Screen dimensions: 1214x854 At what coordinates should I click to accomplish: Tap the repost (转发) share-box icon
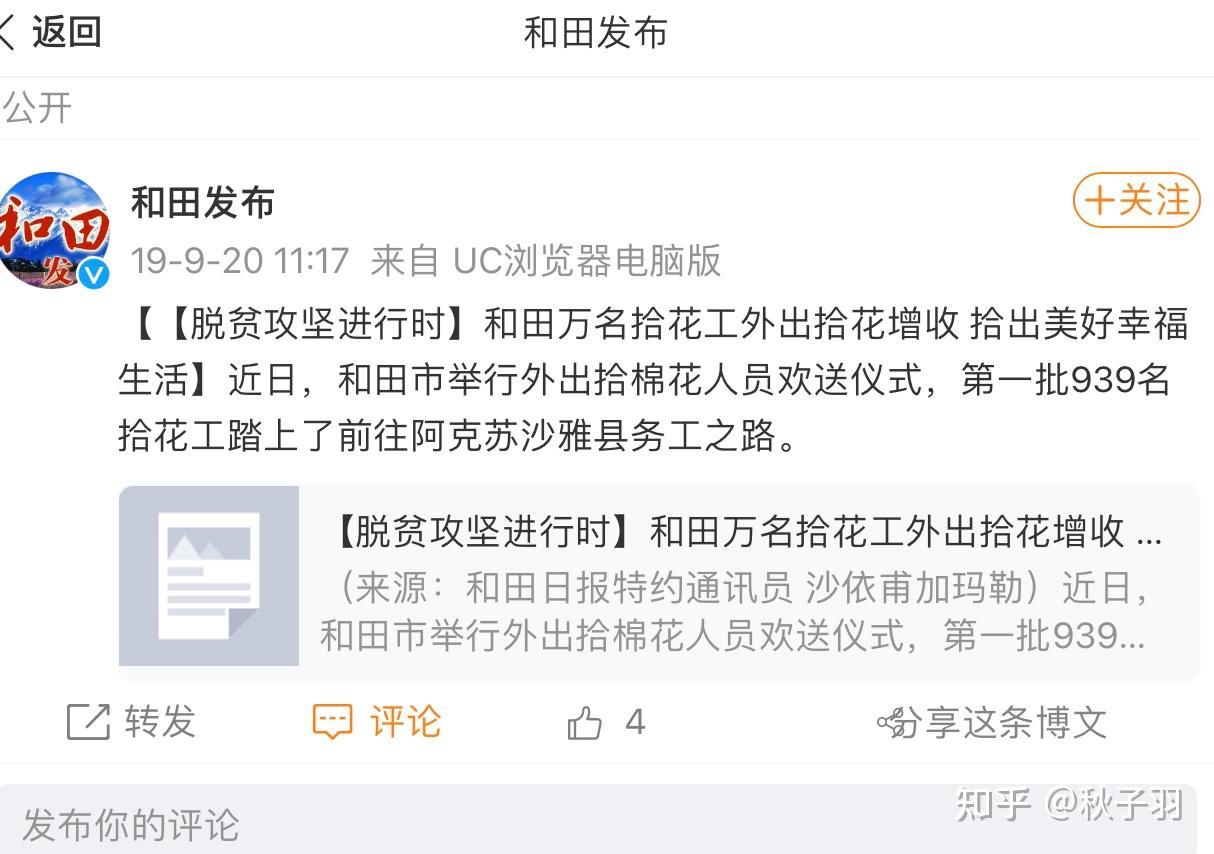click(88, 722)
